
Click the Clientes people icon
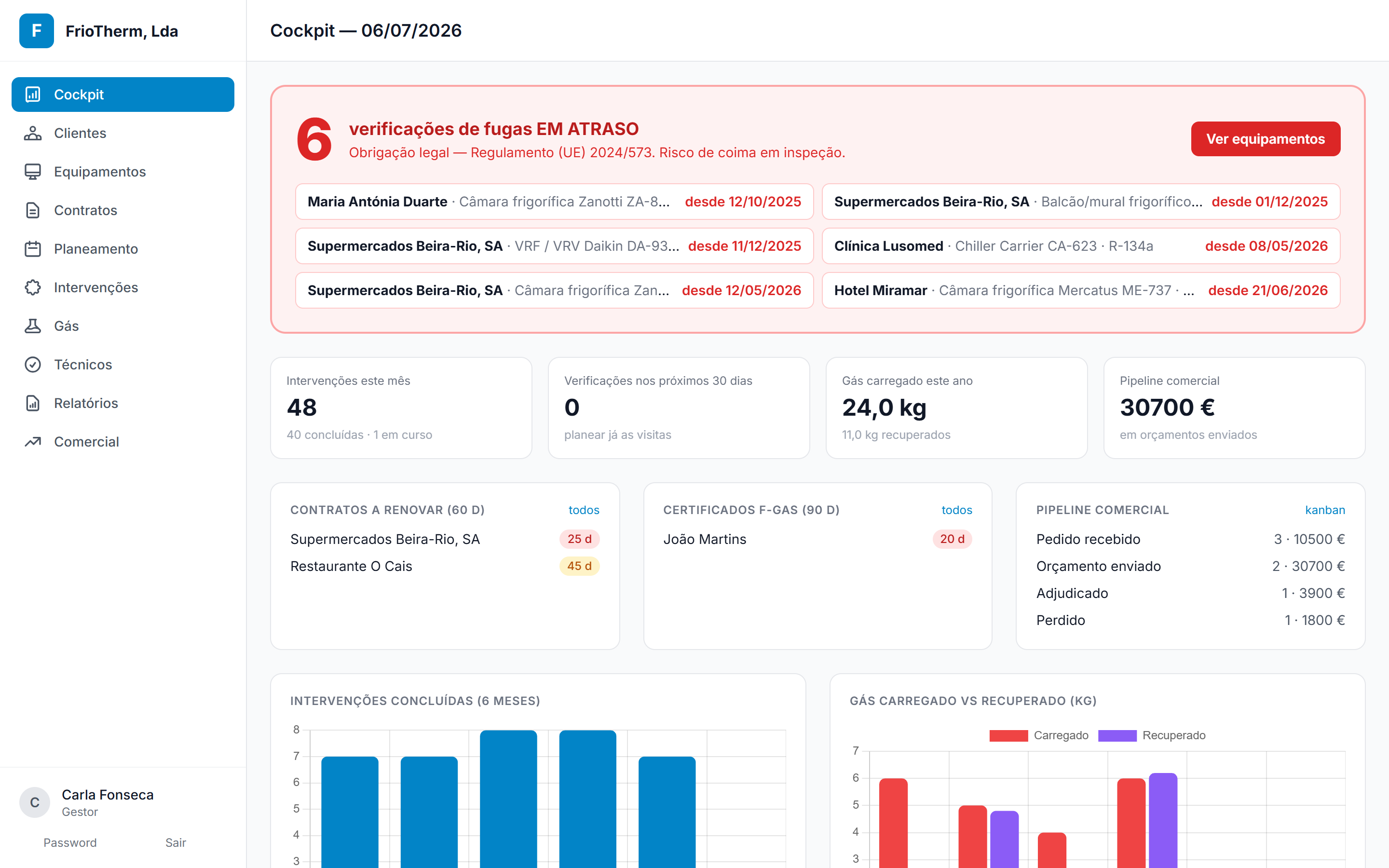click(x=33, y=133)
